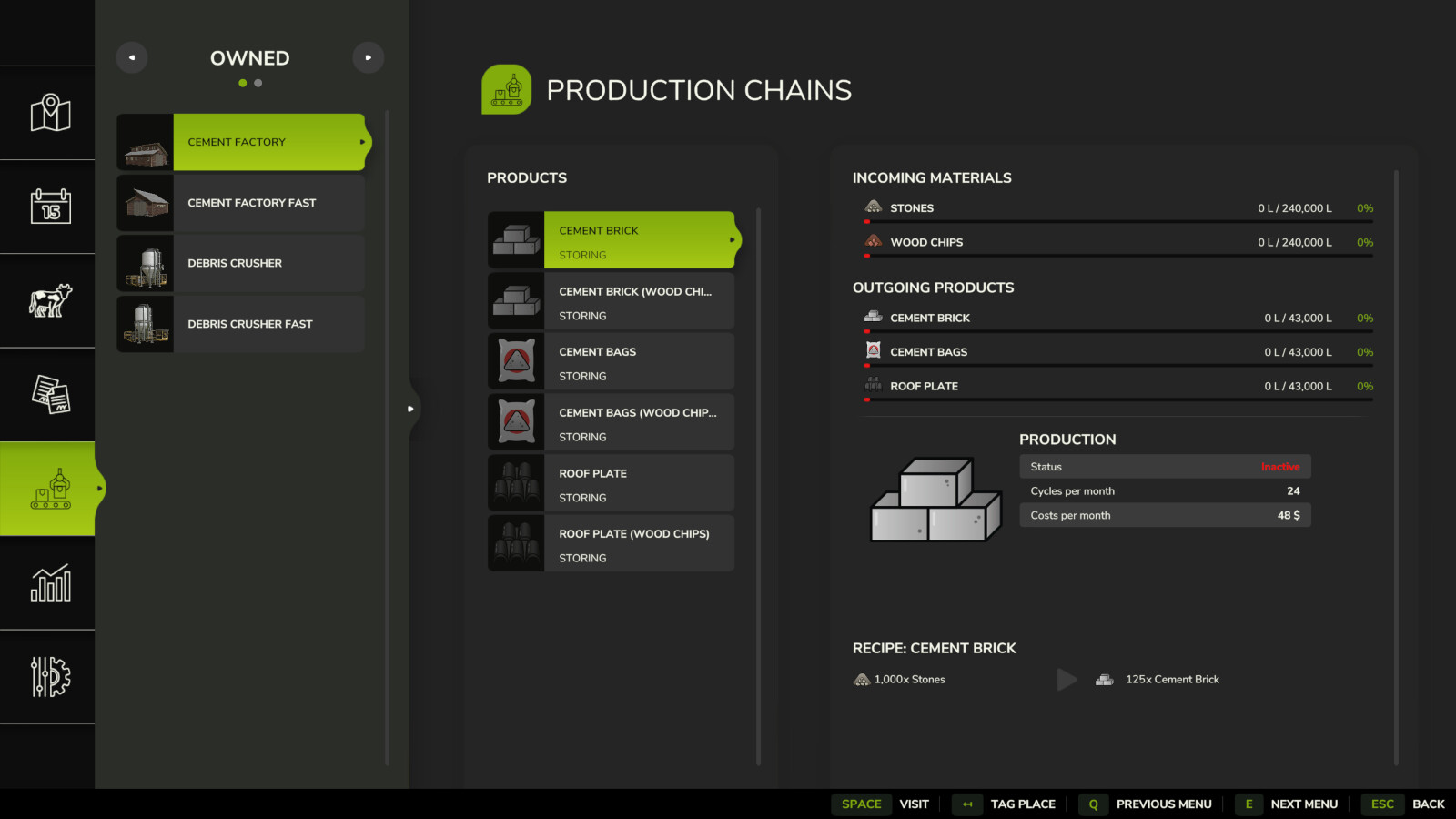Click the Debris Crusher silo thumbnail
The width and height of the screenshot is (1456, 819).
click(x=146, y=264)
